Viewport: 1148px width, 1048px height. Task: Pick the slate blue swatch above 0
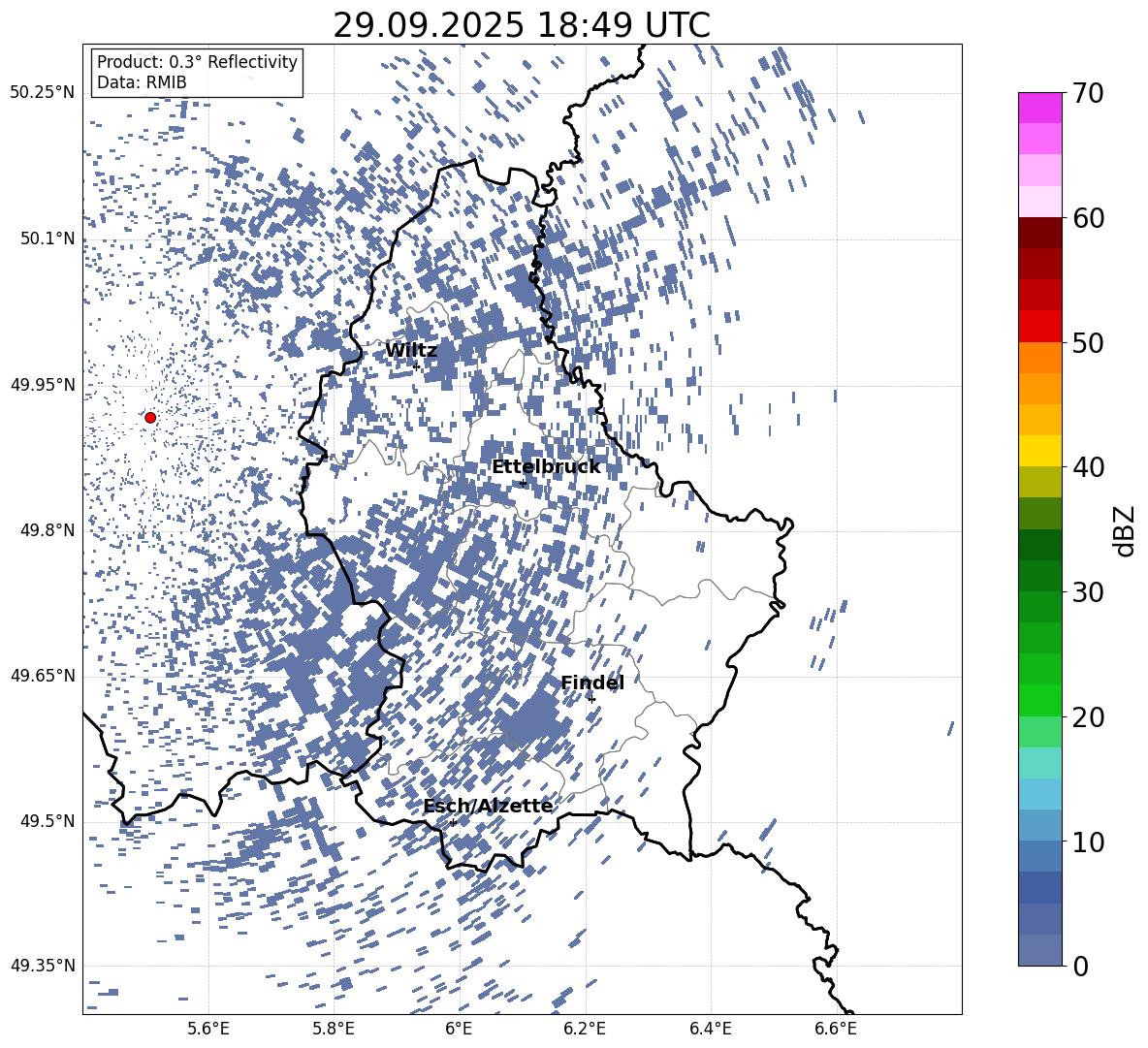pos(1040,950)
